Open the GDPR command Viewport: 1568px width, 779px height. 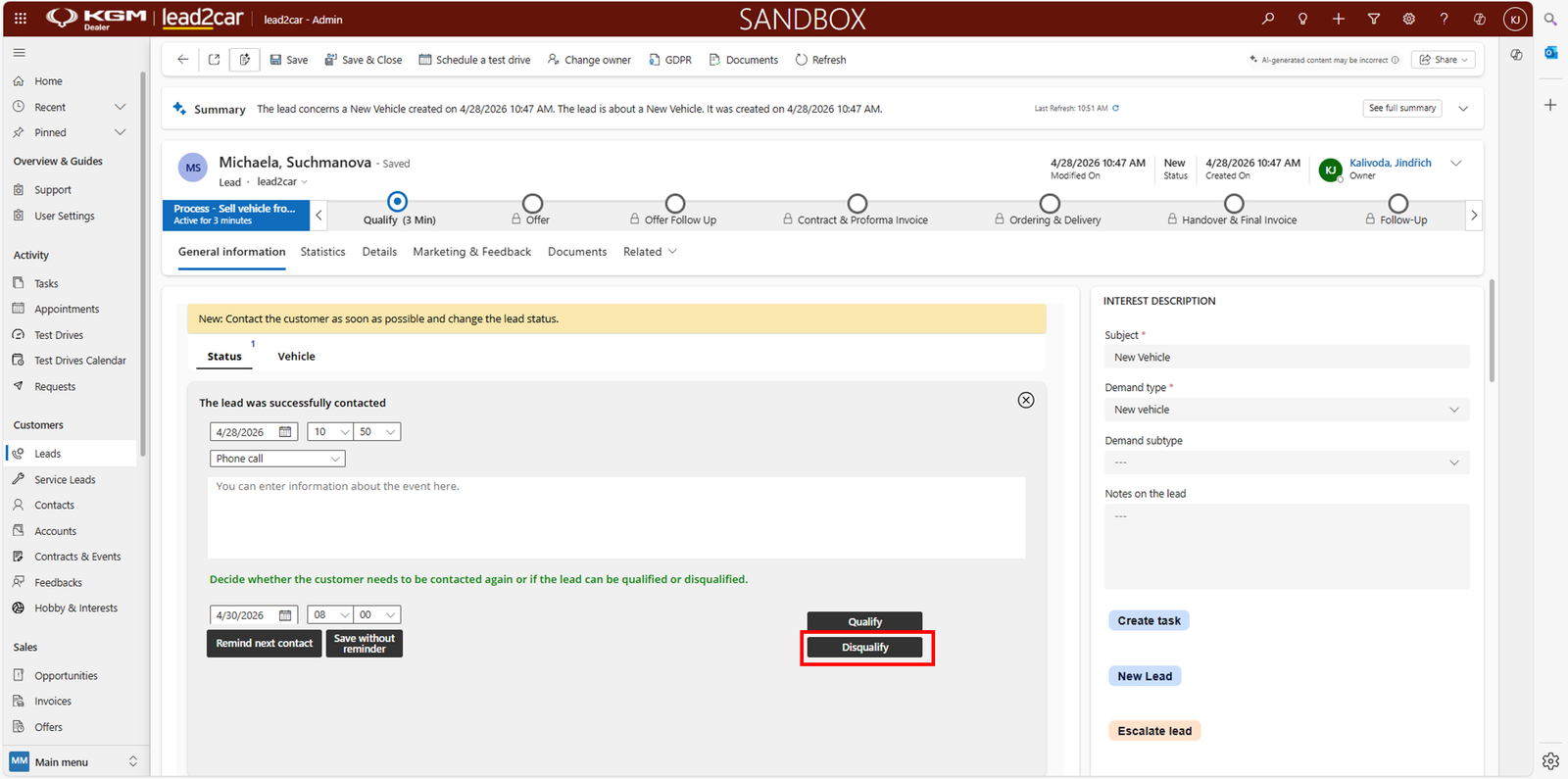coord(670,60)
